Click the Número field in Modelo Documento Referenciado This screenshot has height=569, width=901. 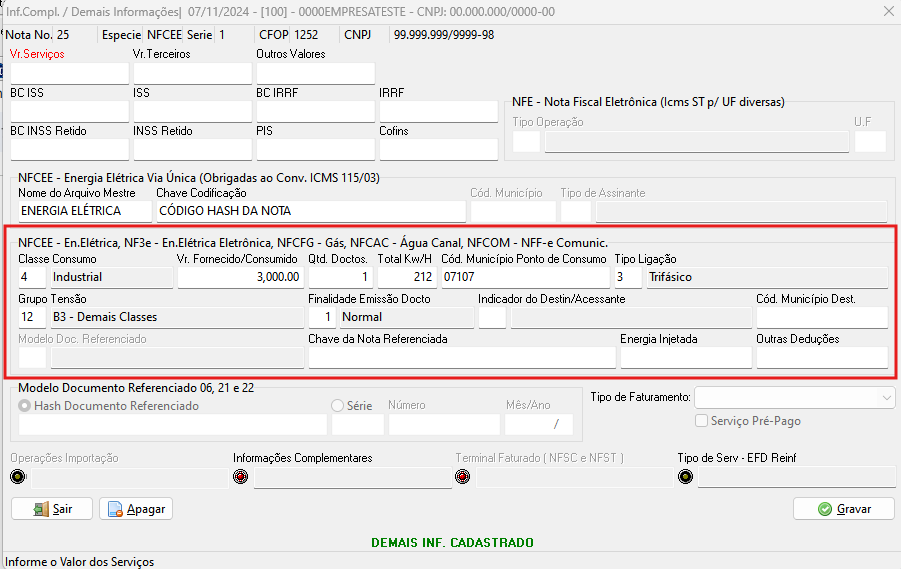(444, 425)
